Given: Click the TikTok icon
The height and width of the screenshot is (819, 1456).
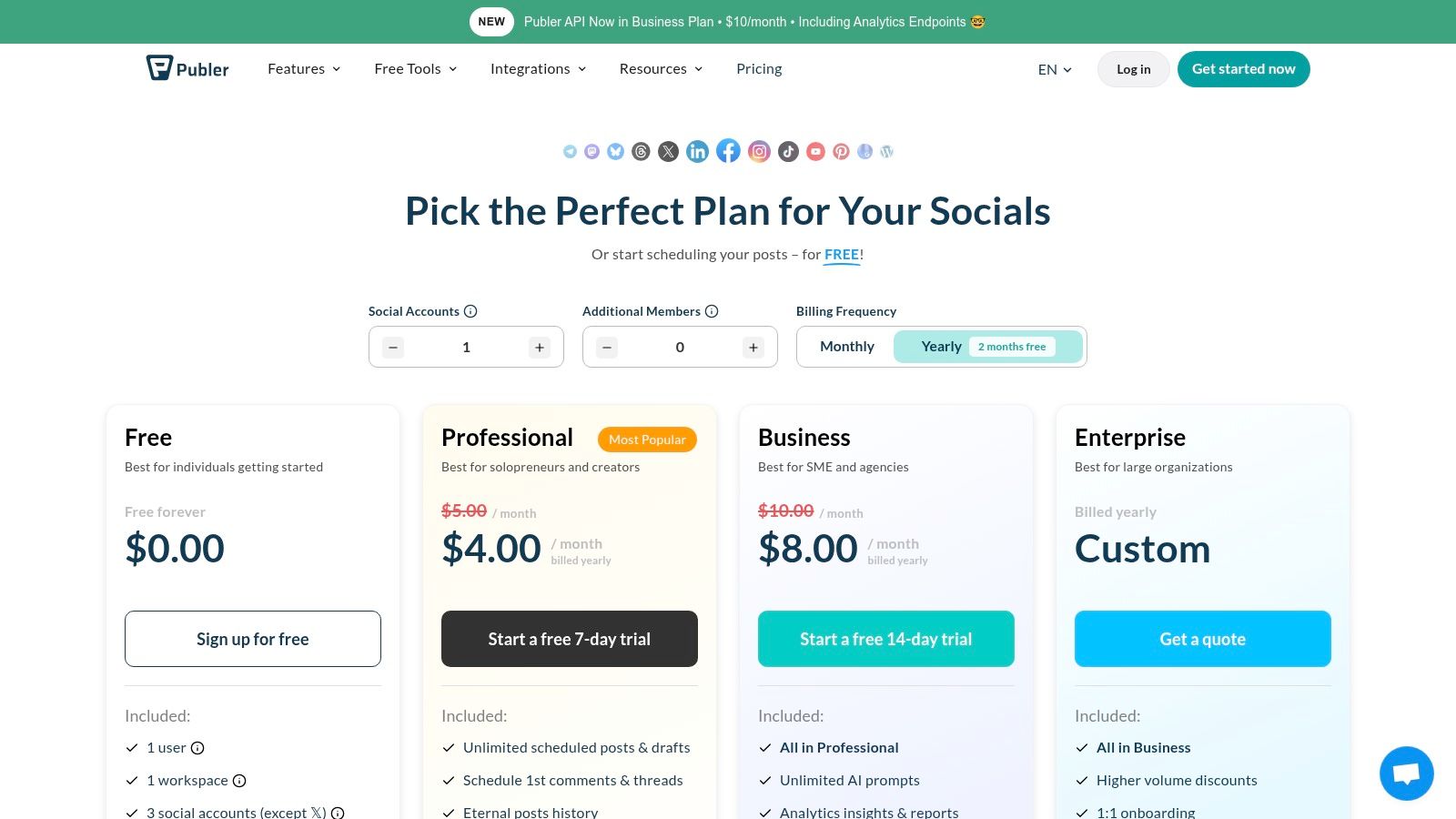Looking at the screenshot, I should click(789, 152).
